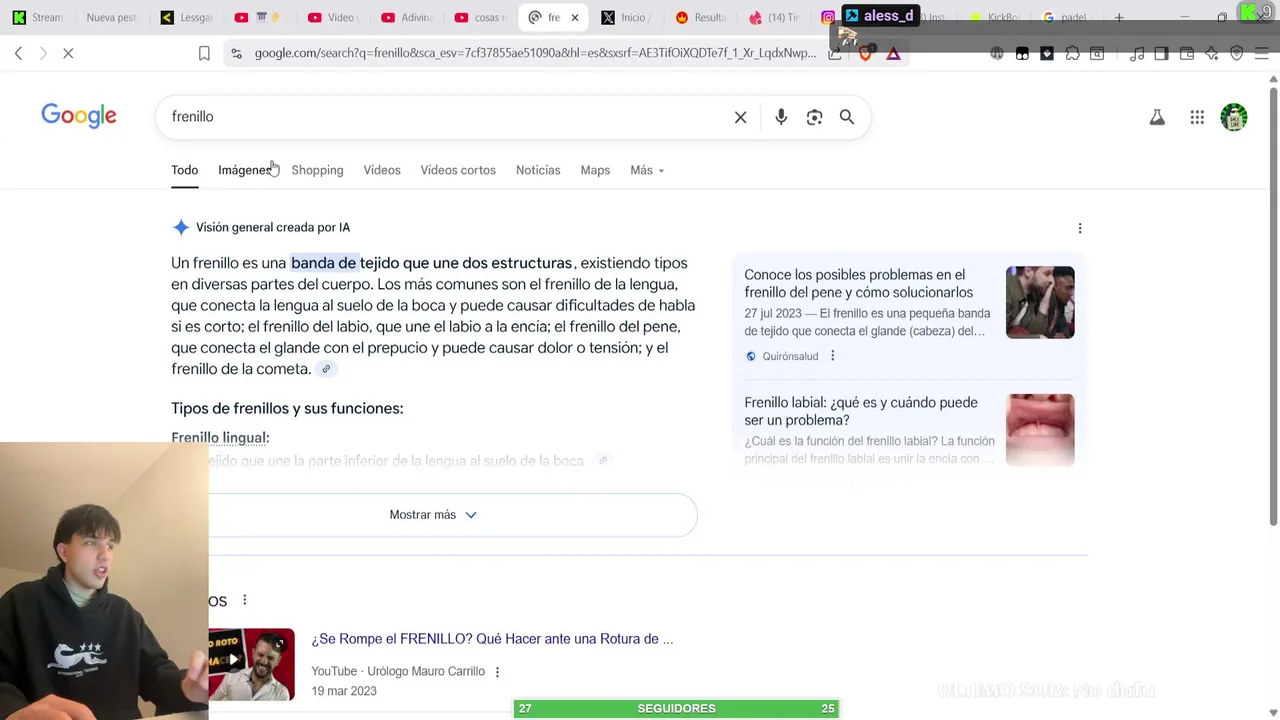Switch to the Imágenes search tab
This screenshot has height=720, width=1280.
(244, 170)
